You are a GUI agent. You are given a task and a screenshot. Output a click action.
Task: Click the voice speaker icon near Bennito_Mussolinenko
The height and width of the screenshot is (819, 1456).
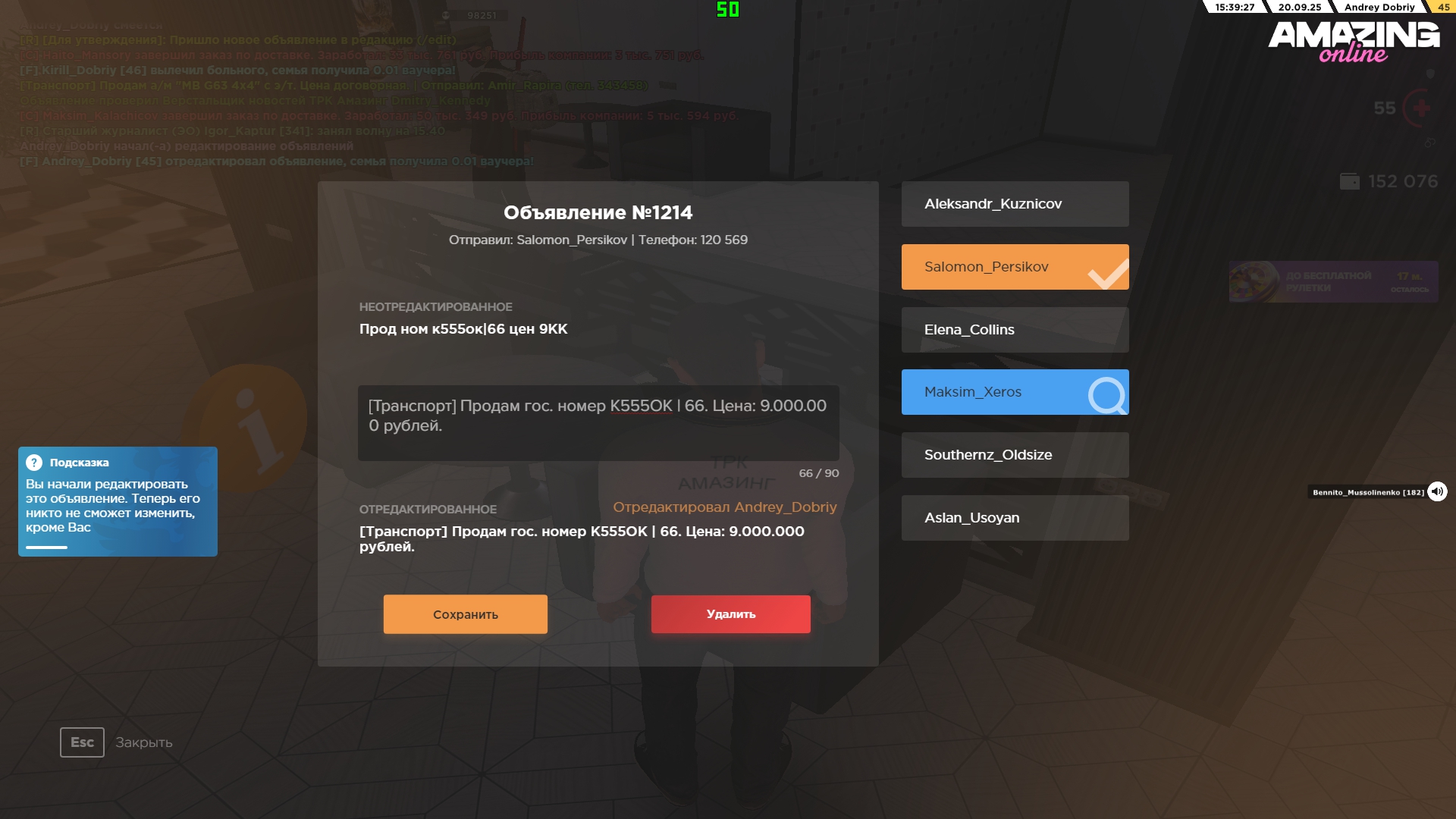pos(1437,491)
